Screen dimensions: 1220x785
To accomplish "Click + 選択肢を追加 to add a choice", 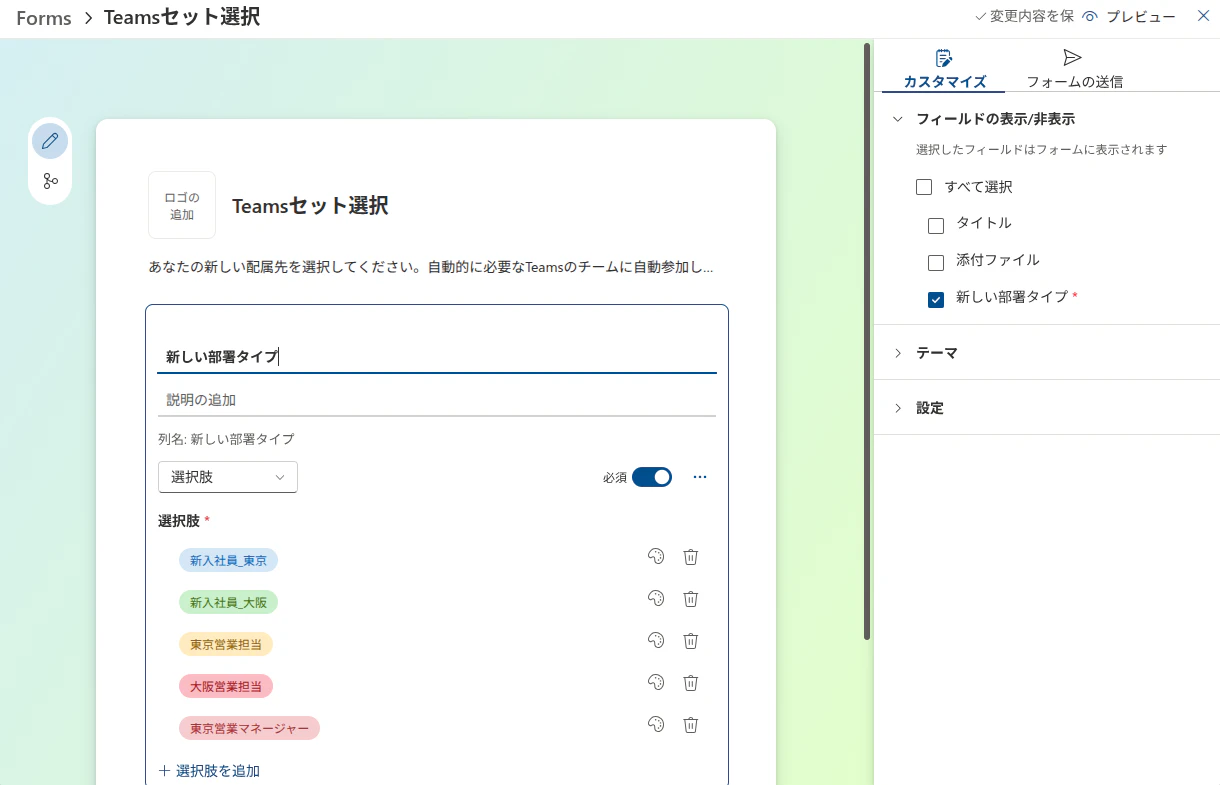I will pos(209,771).
